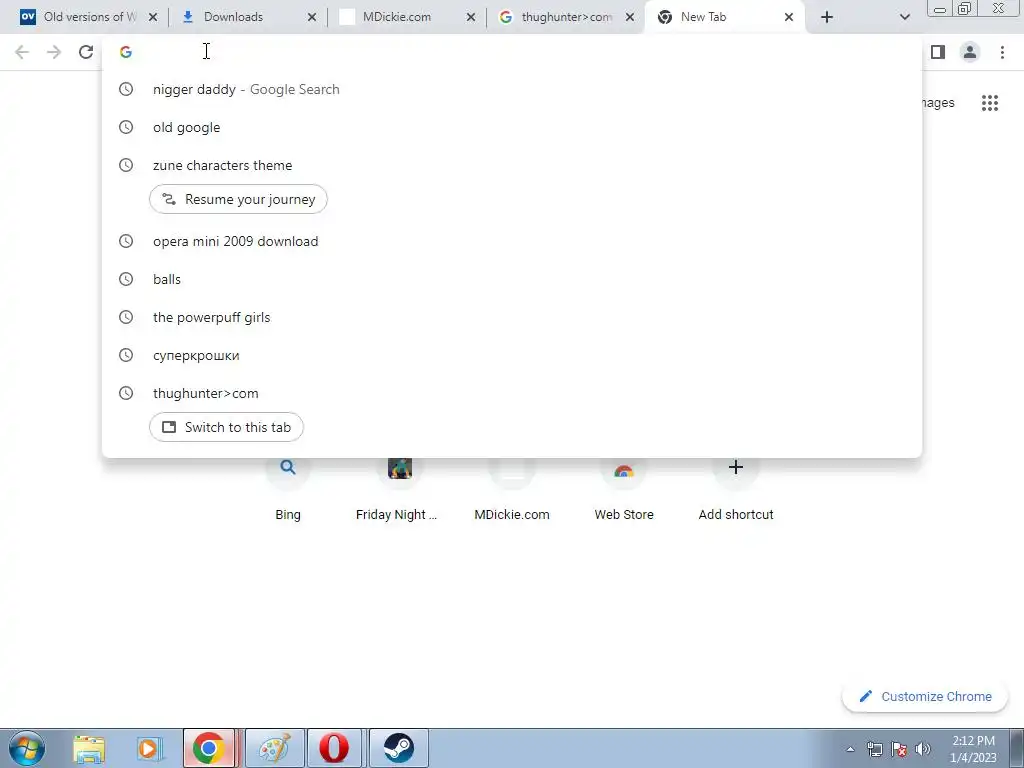Screen dimensions: 1024x768
Task: Close the Downloads tab
Action: 312,17
